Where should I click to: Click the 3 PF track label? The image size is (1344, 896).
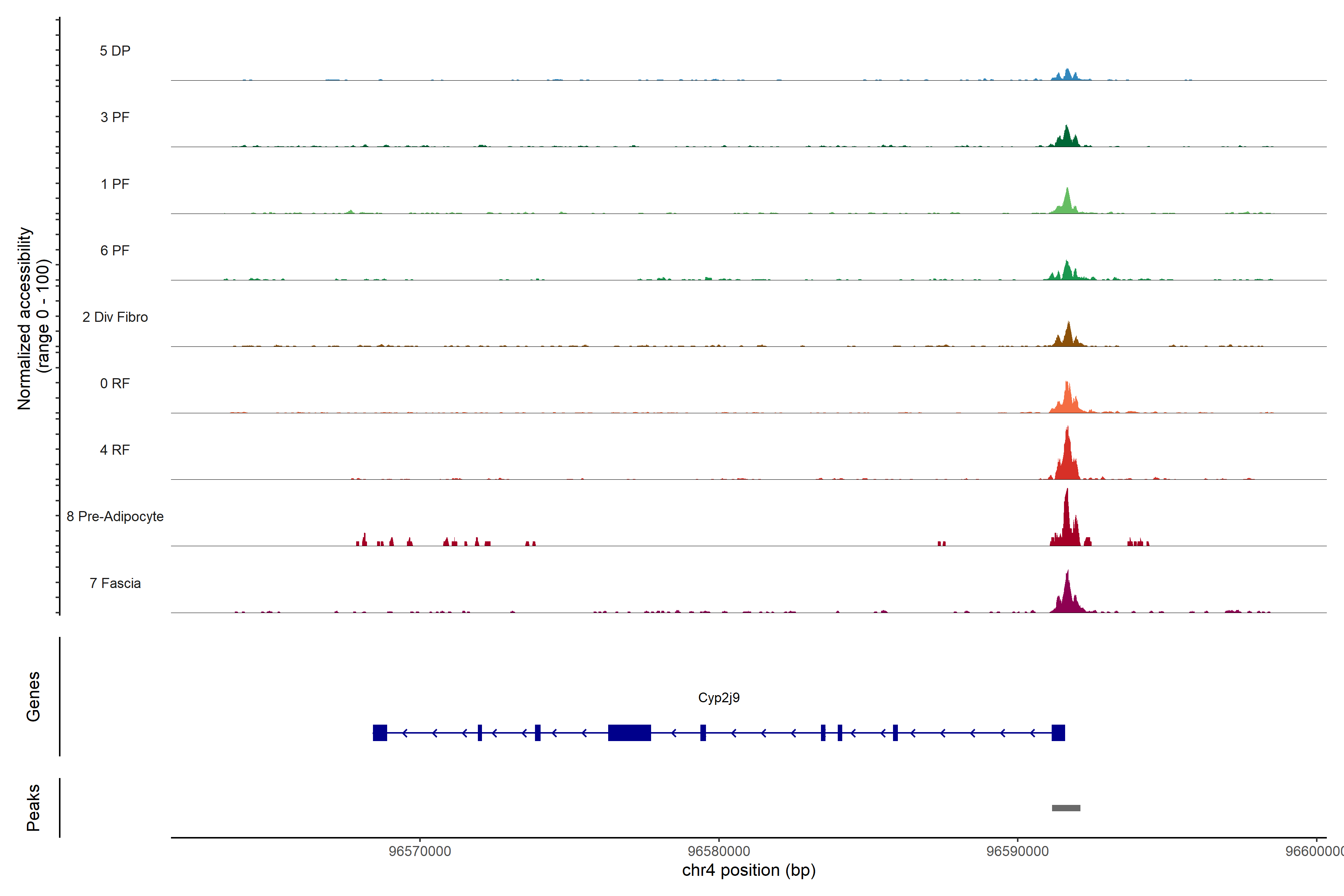(115, 117)
